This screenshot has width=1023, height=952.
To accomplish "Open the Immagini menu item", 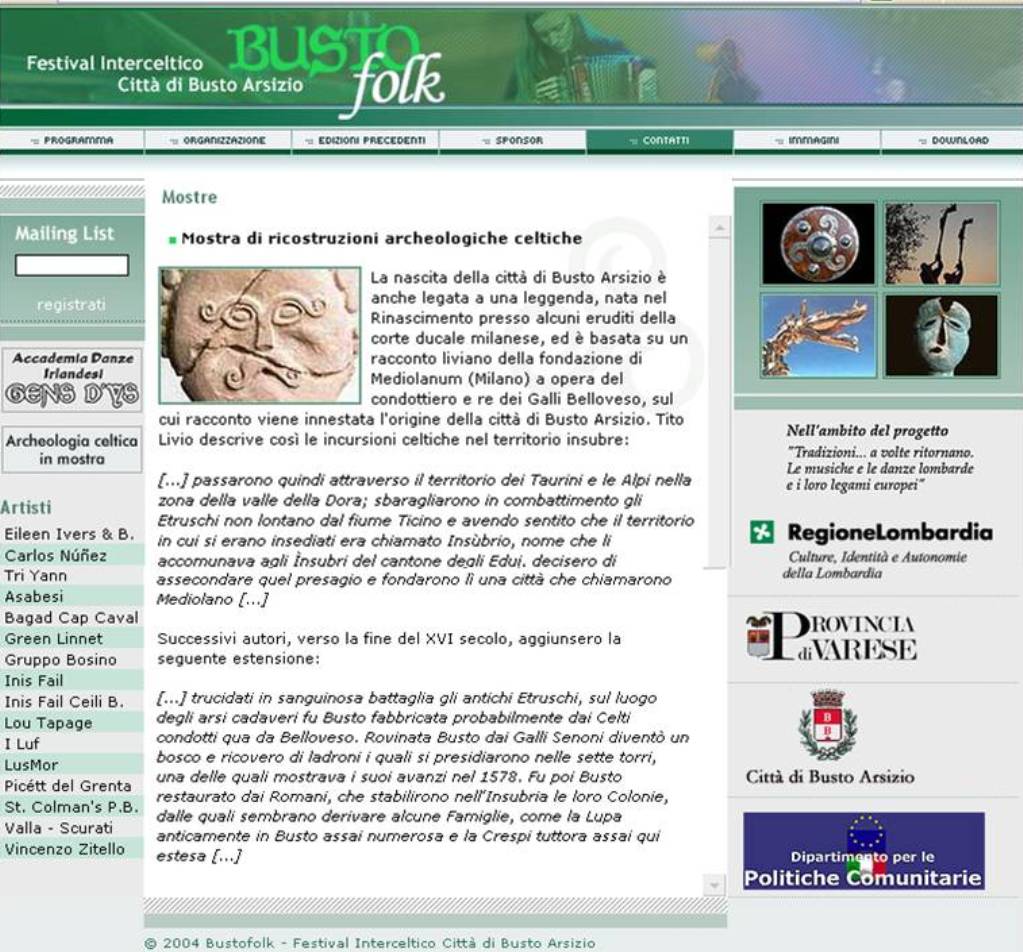I will coord(807,140).
